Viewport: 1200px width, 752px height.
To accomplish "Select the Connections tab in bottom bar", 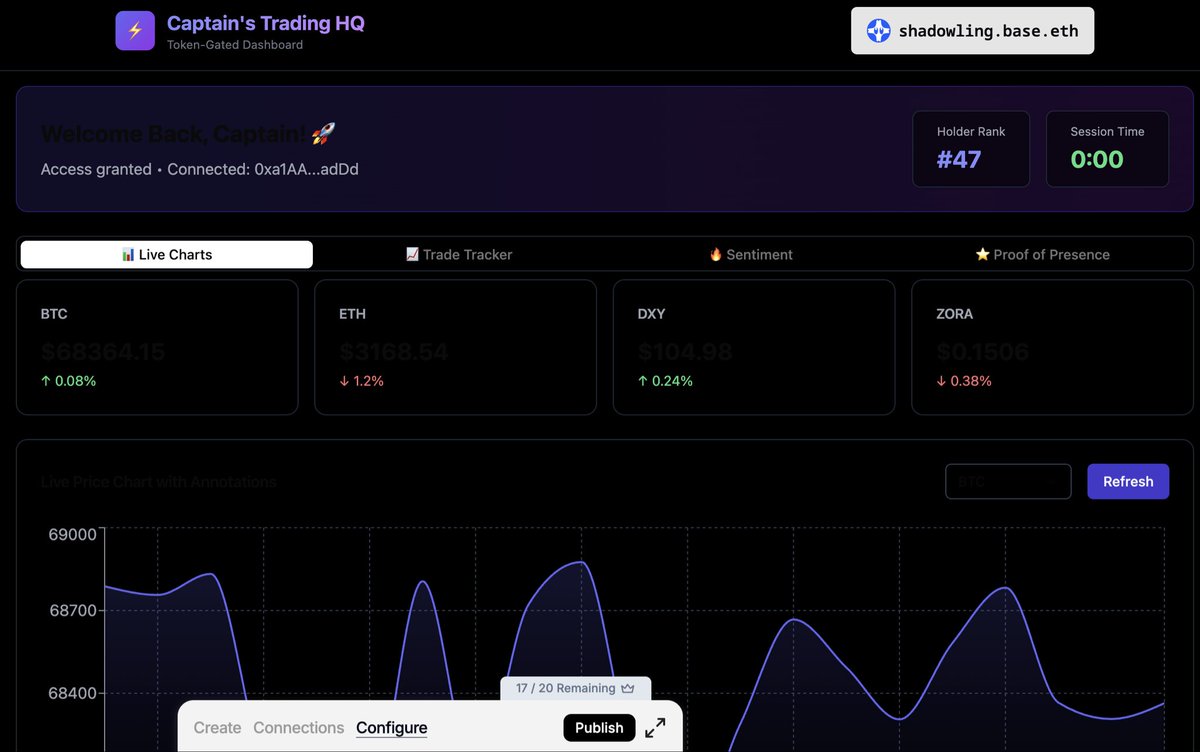I will (x=299, y=728).
